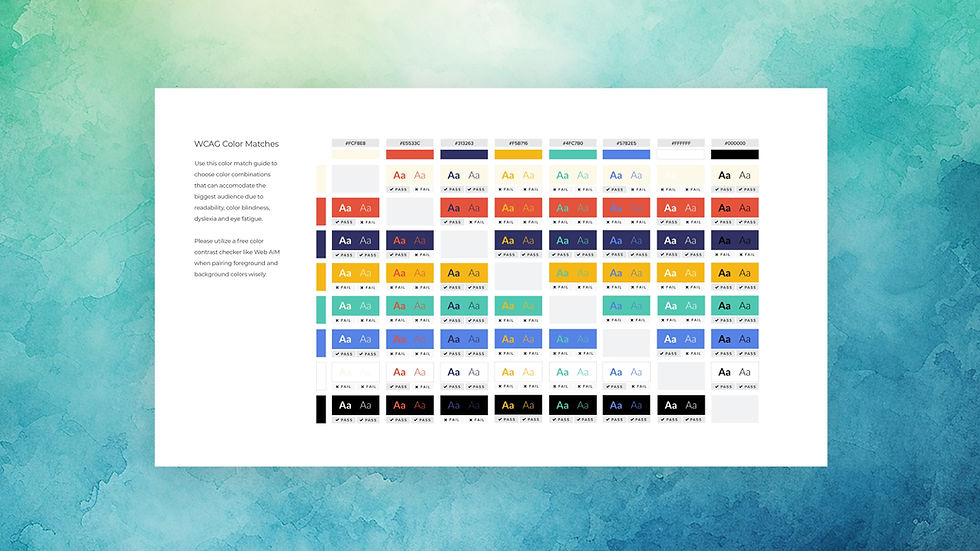Viewport: 980px width, 551px height.
Task: Click the red vertical swatch beside second grid row
Action: click(x=321, y=211)
